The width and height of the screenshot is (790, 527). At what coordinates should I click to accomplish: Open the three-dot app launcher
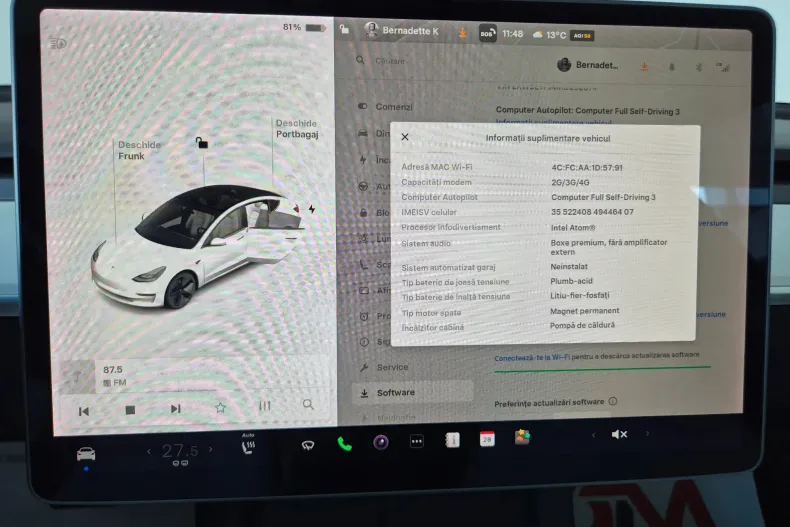point(417,441)
